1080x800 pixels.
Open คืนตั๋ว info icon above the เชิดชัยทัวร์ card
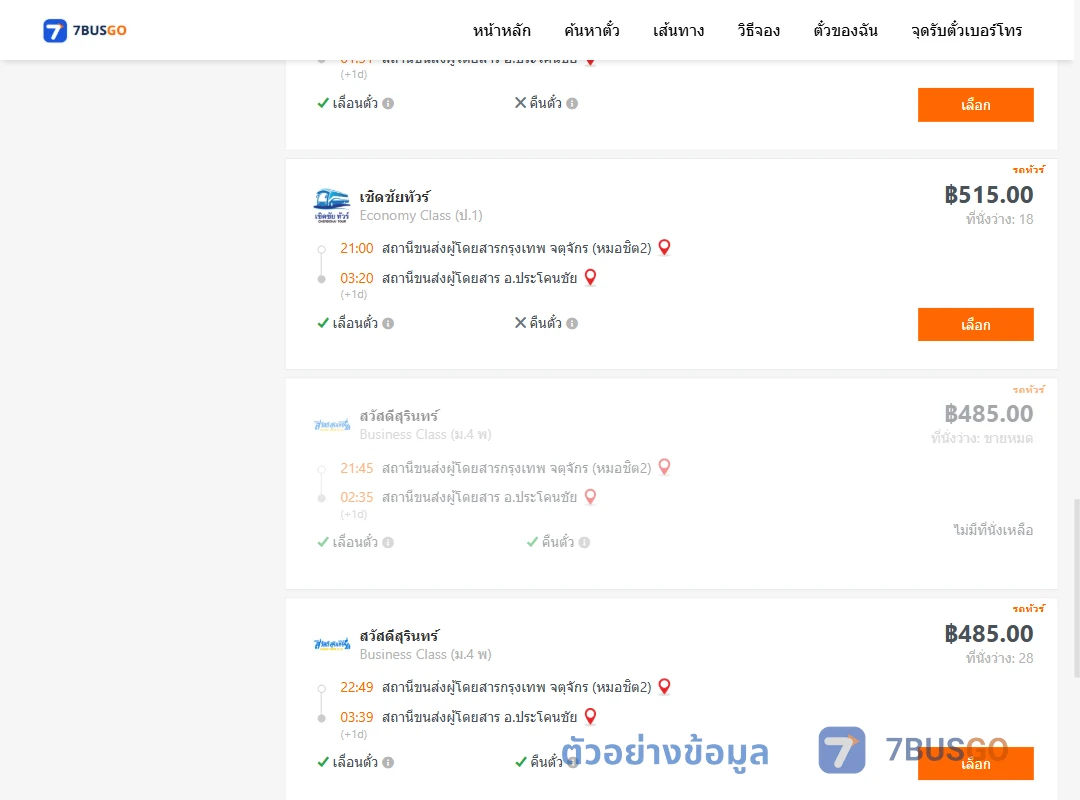click(572, 103)
